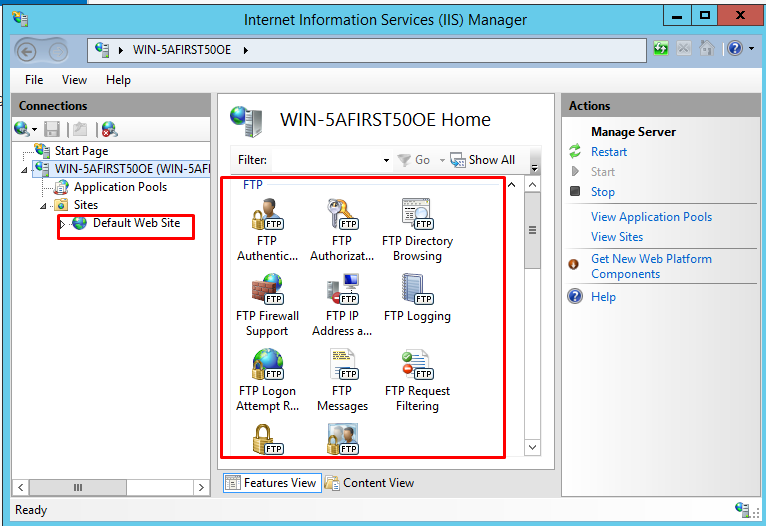
Task: Open the group-by toolbar overflow dropdown
Action: tap(534, 168)
